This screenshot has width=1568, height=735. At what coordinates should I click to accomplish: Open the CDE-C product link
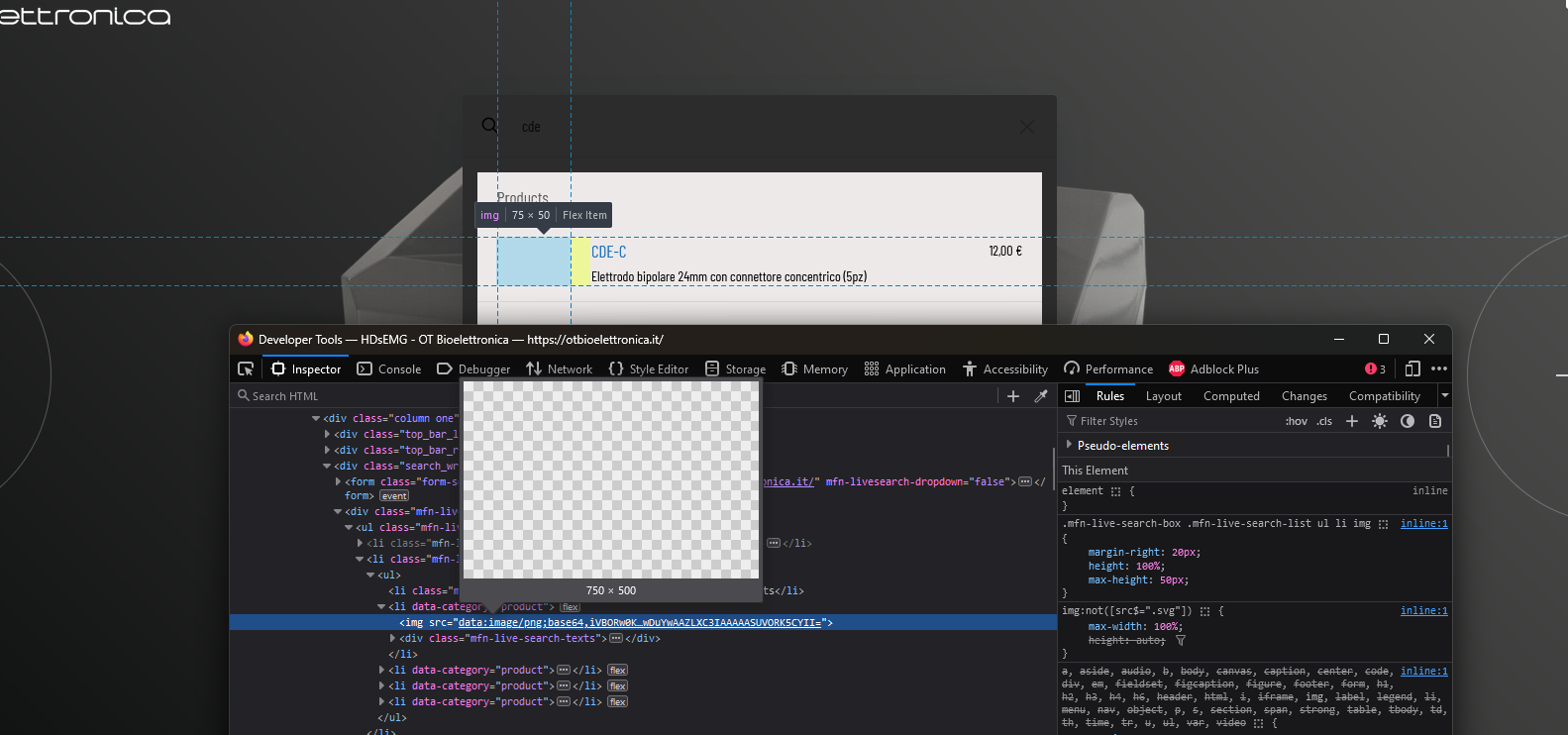[x=609, y=253]
